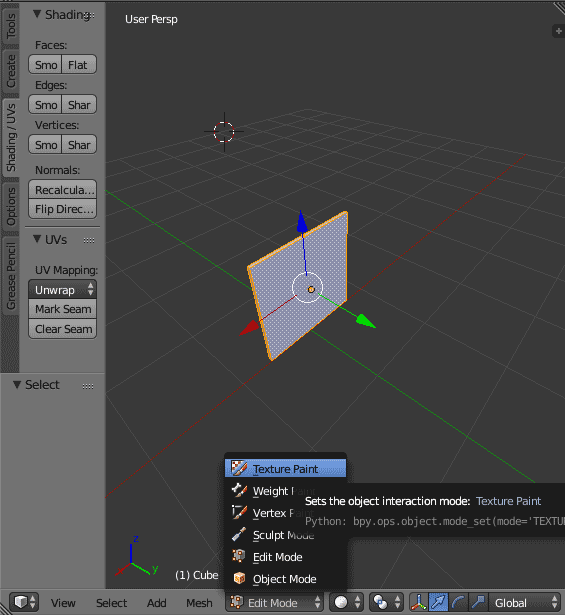Click Vertices Shar button
The image size is (565, 615).
click(x=79, y=144)
